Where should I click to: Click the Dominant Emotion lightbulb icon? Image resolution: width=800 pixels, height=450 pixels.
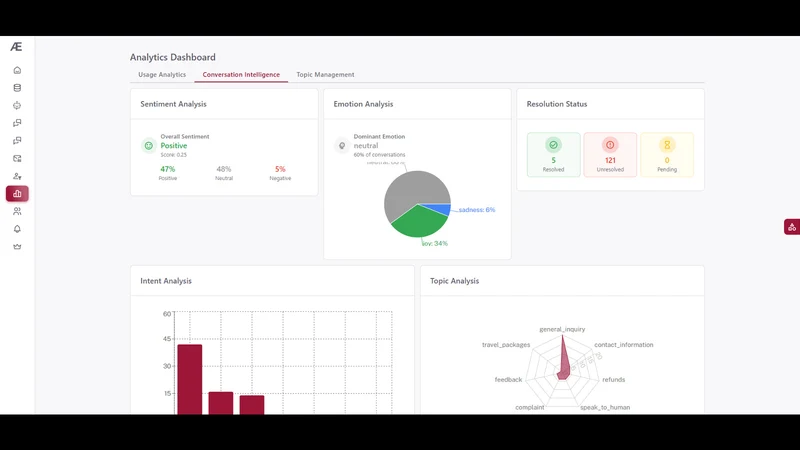(342, 145)
